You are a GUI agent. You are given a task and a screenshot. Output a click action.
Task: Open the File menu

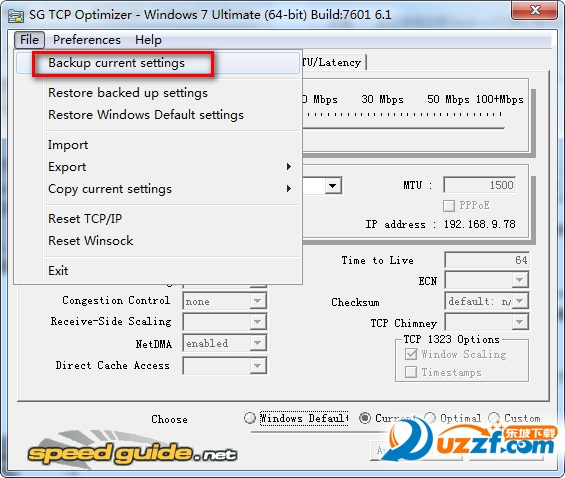(29, 40)
